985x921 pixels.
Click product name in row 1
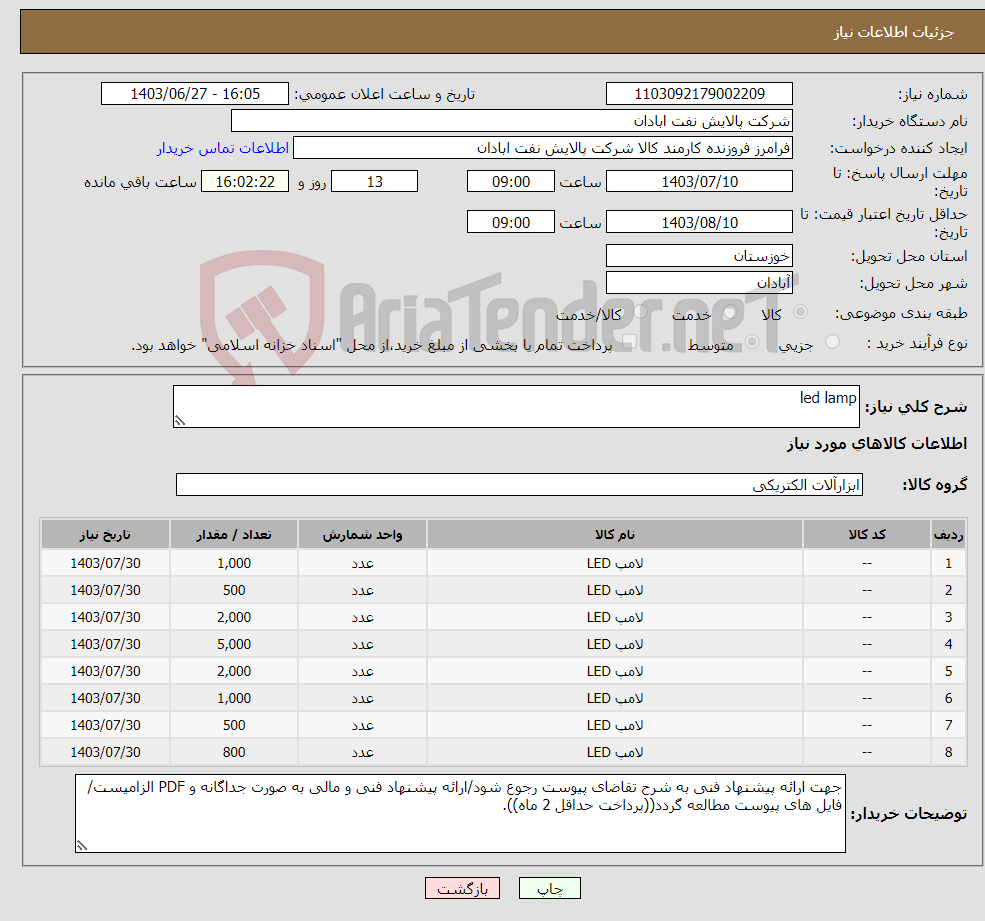point(615,563)
